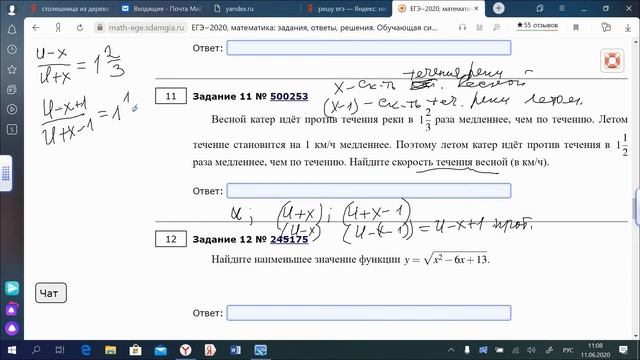Open the downloads arrow icon
The image size is (640, 360).
click(628, 27)
